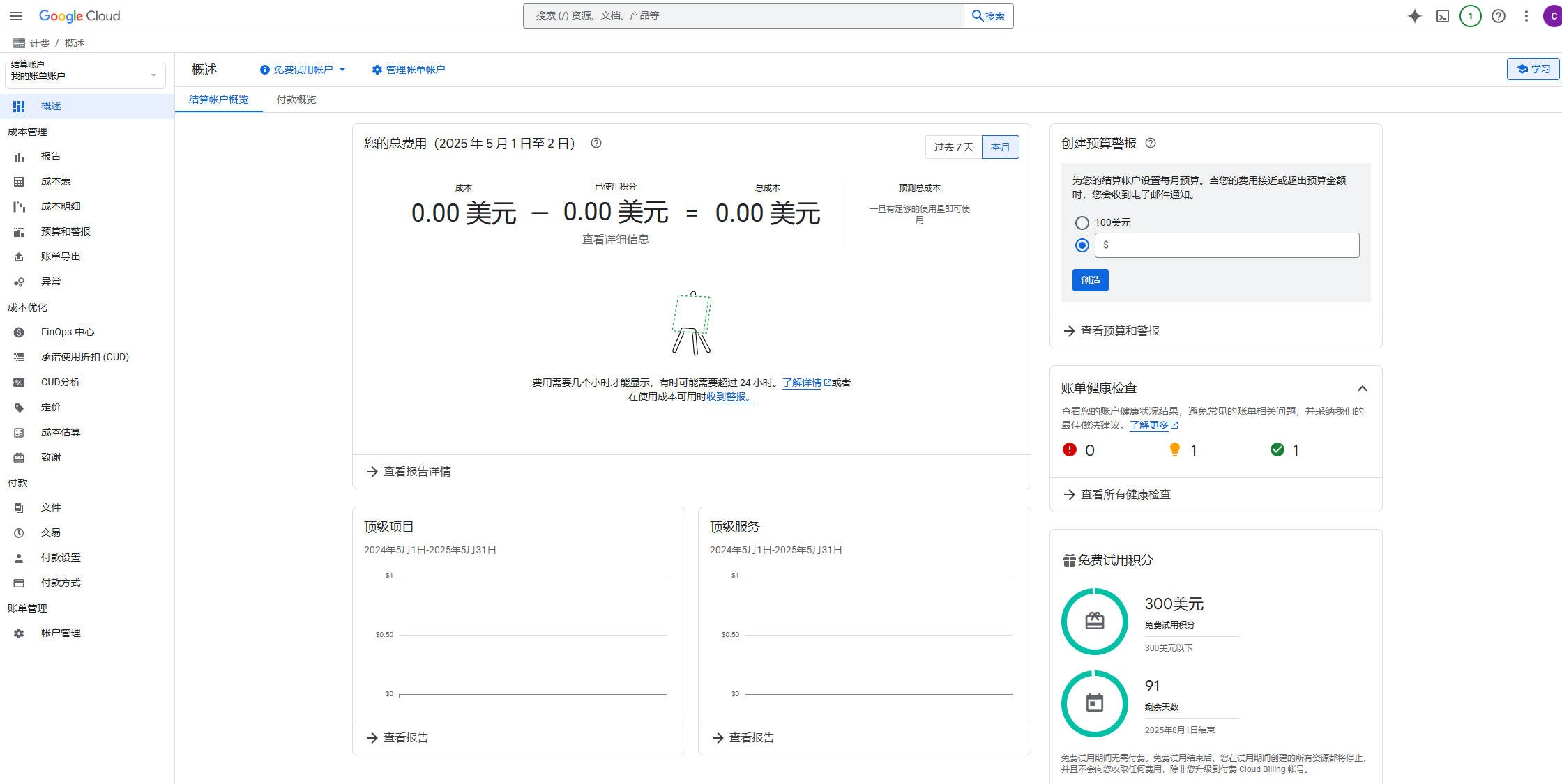Click the help icon beside 创建预算警报
This screenshot has width=1562, height=784.
1151,143
